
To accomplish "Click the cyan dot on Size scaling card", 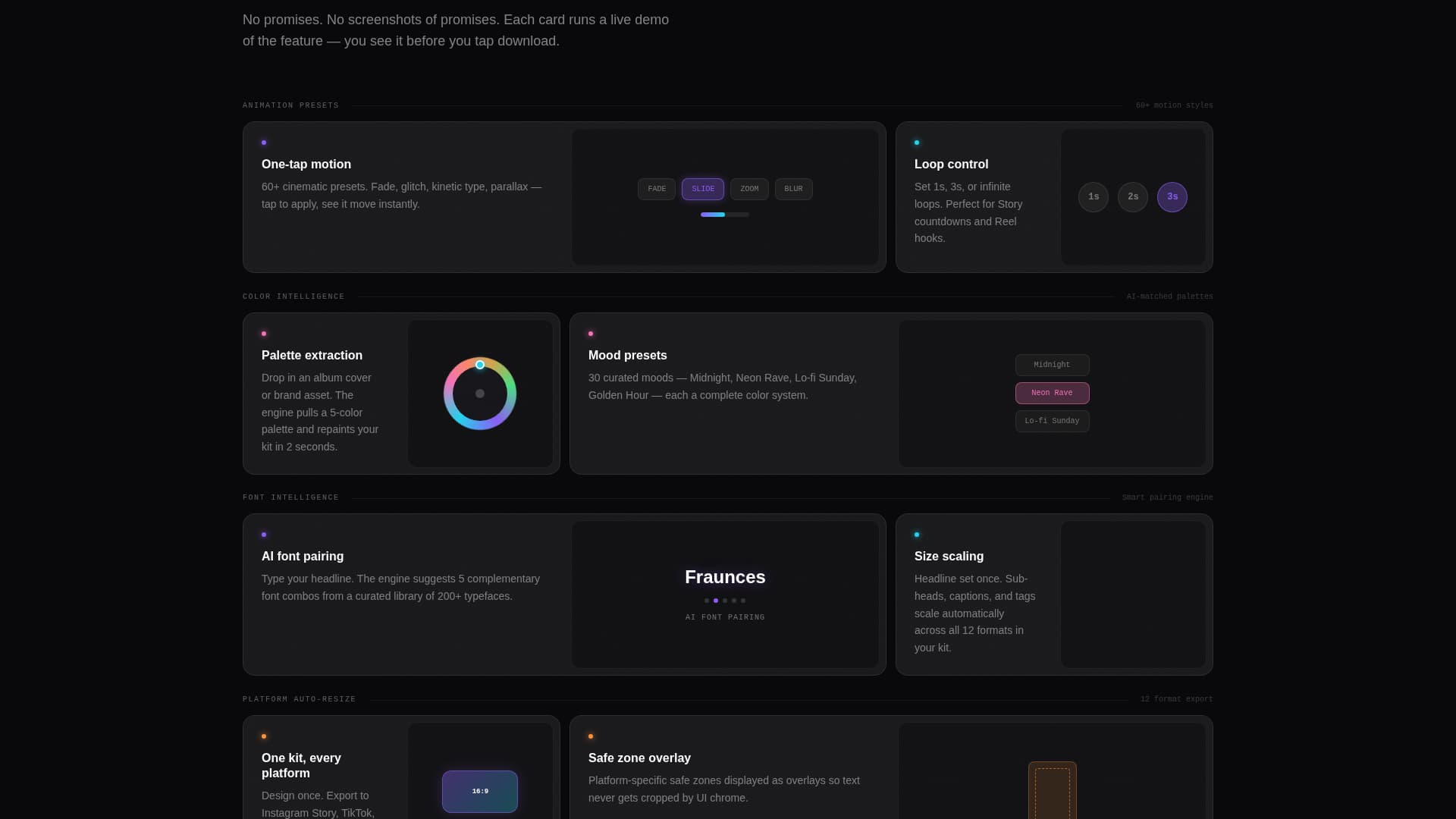I will coord(917,535).
